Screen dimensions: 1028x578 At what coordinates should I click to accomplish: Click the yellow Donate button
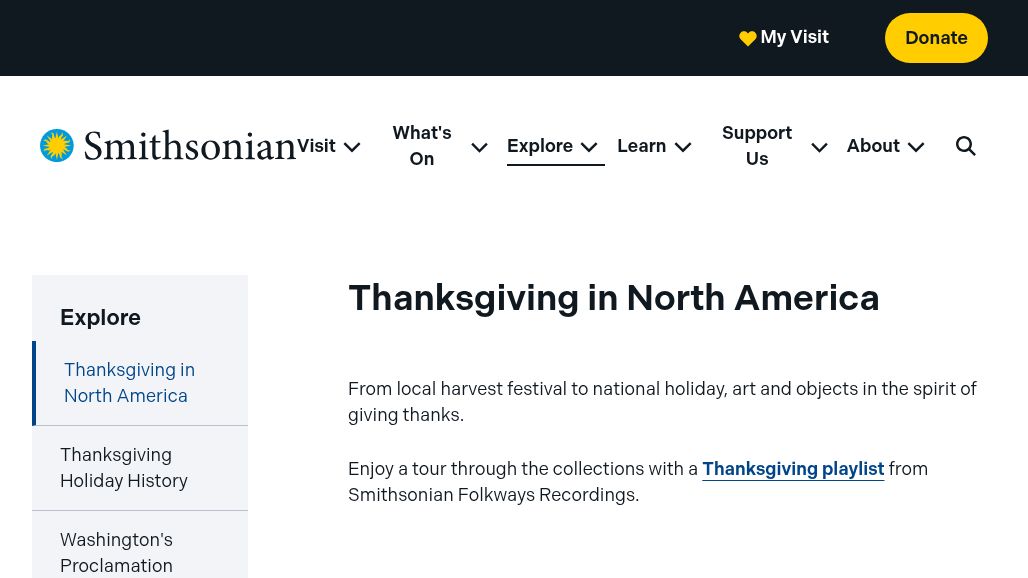click(936, 38)
